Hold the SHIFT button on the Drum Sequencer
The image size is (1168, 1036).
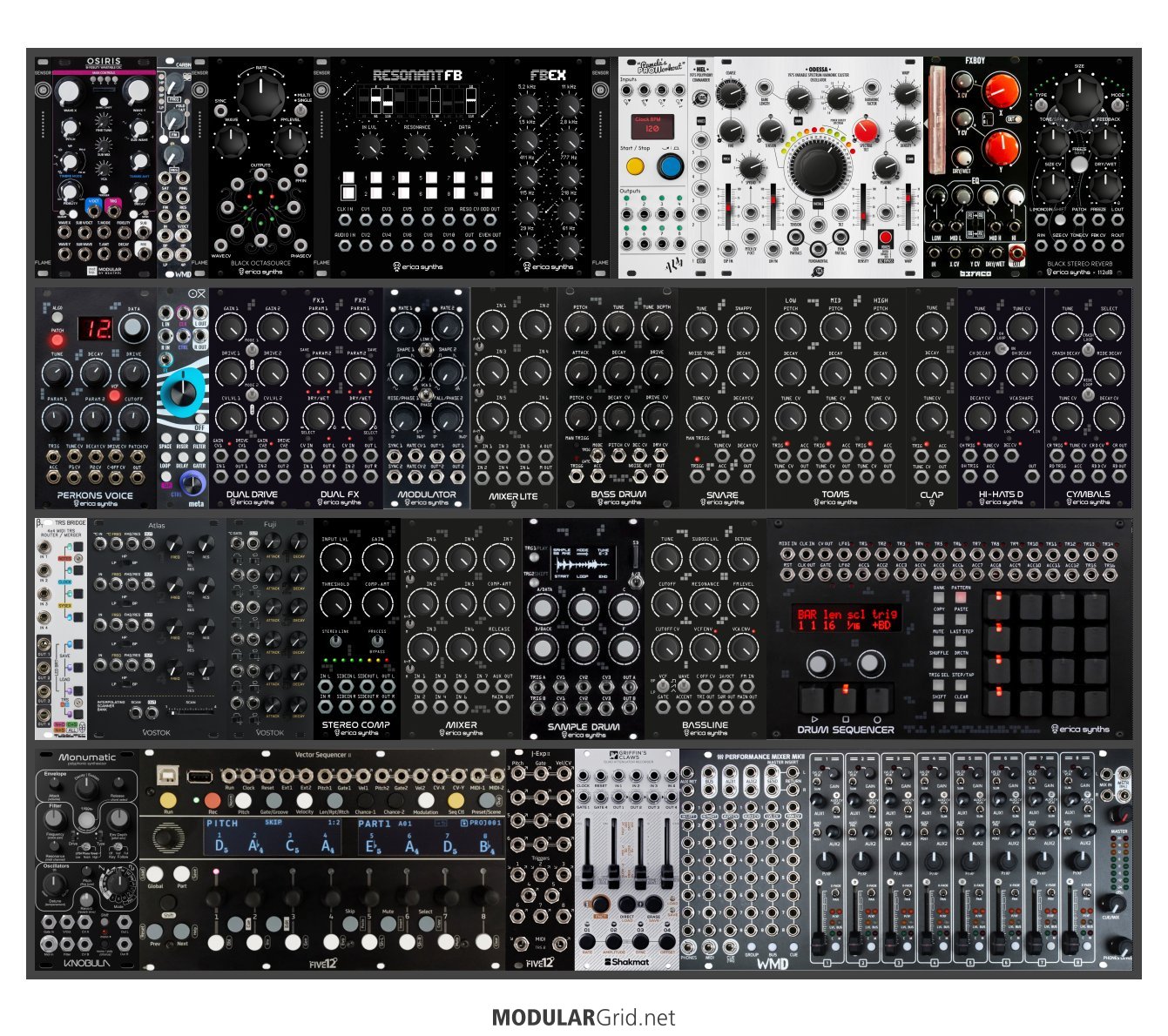tap(938, 707)
